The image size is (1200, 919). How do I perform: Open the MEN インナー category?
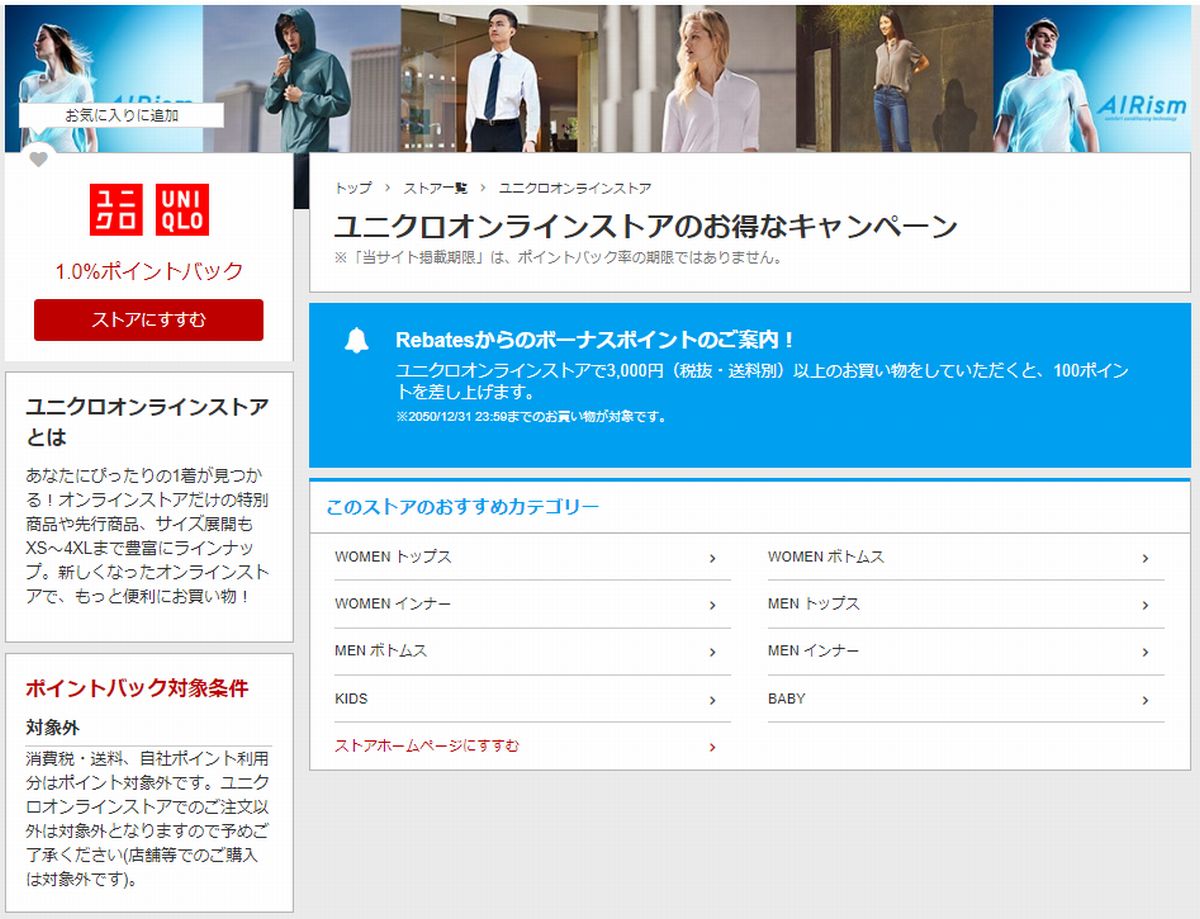[x=966, y=652]
